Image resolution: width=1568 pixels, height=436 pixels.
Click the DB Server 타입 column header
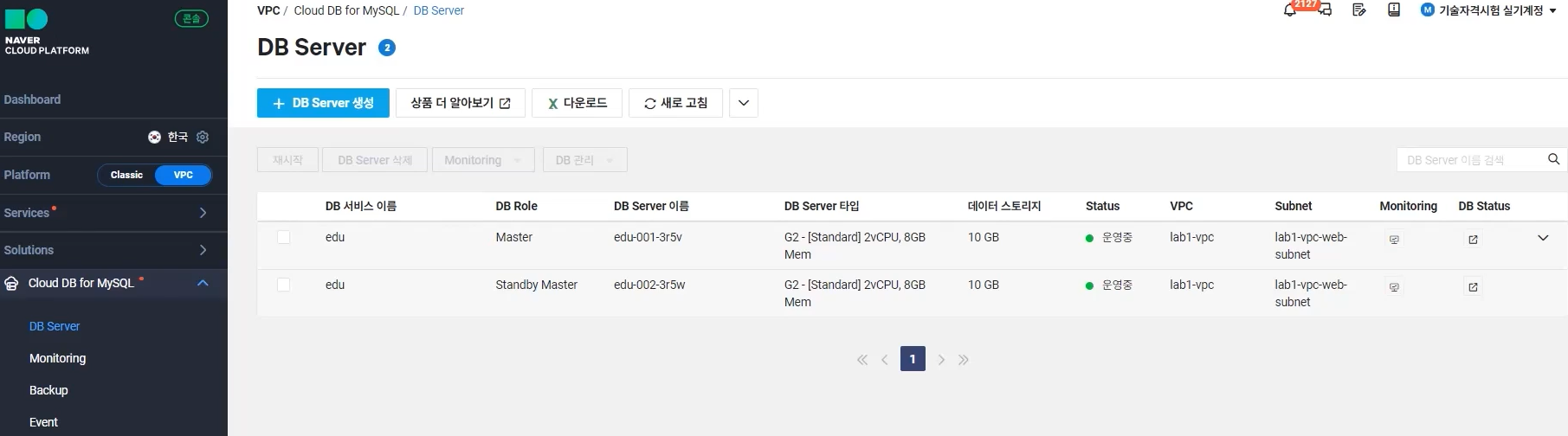pos(822,206)
